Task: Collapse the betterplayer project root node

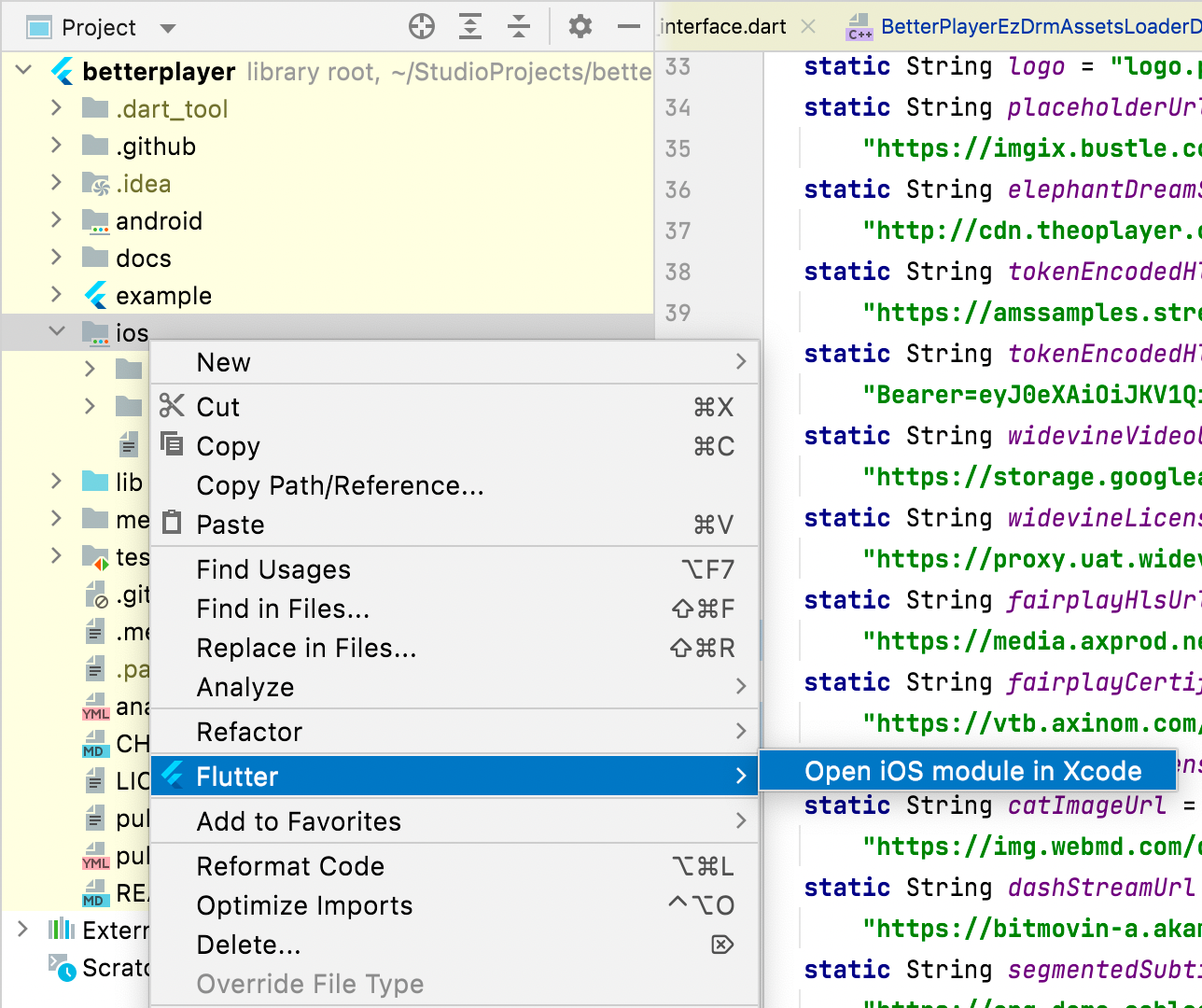Action: 22,69
